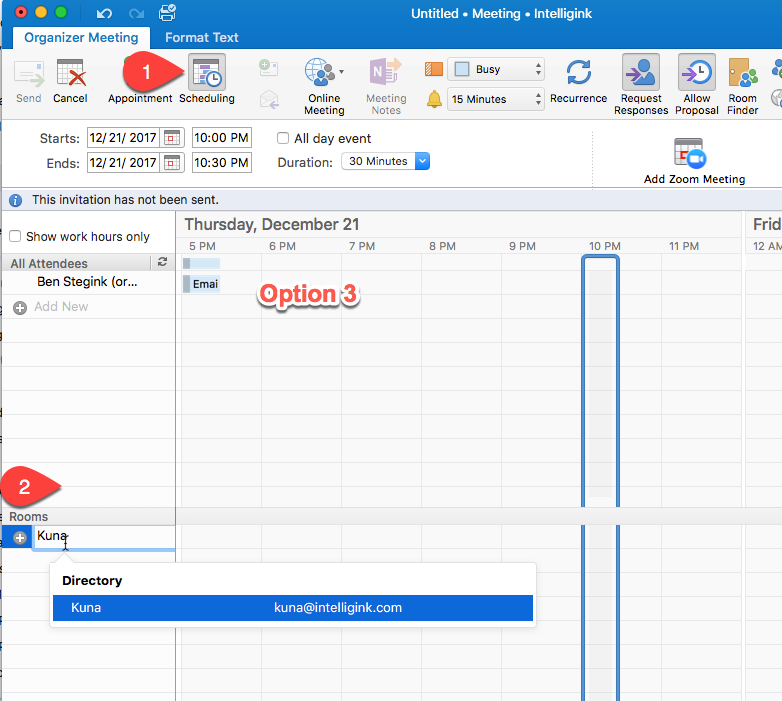Open the Scheduling view icon
This screenshot has width=782, height=701.
(207, 73)
